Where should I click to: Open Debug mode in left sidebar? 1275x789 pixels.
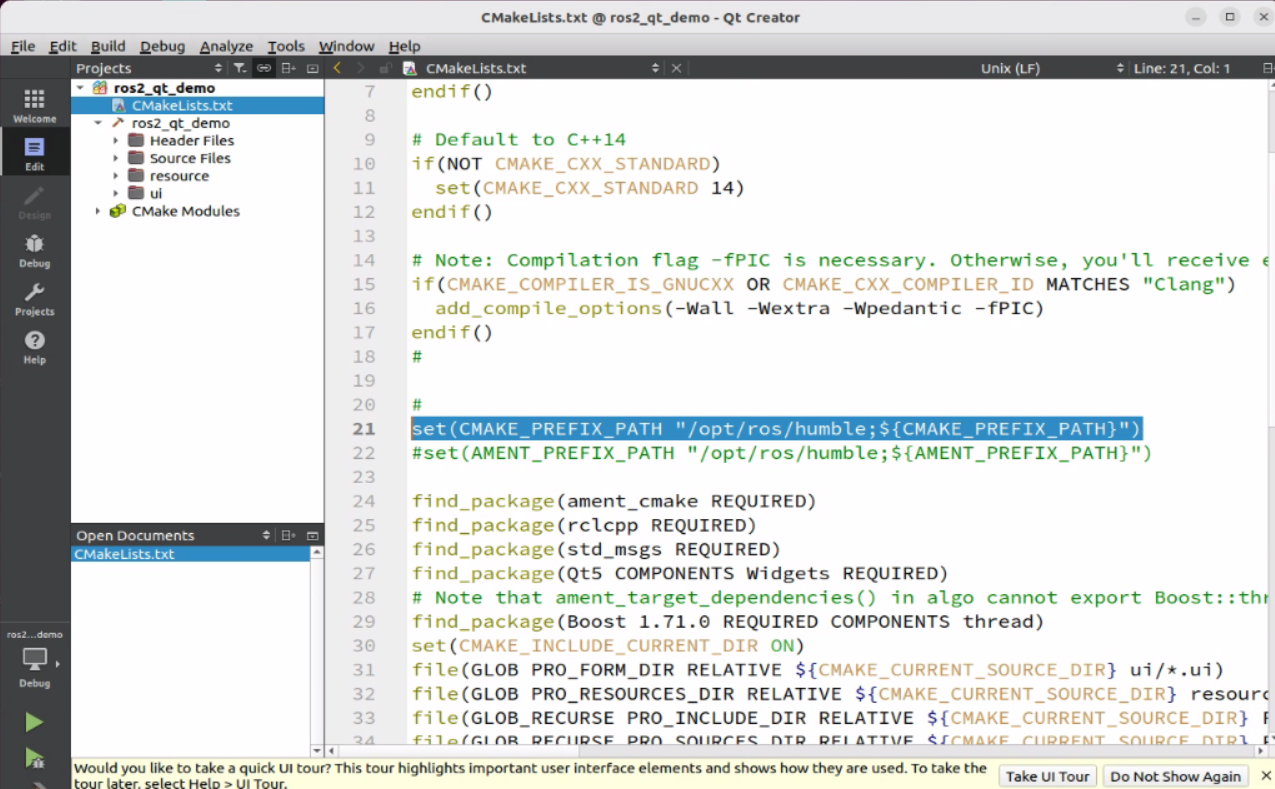pos(34,250)
